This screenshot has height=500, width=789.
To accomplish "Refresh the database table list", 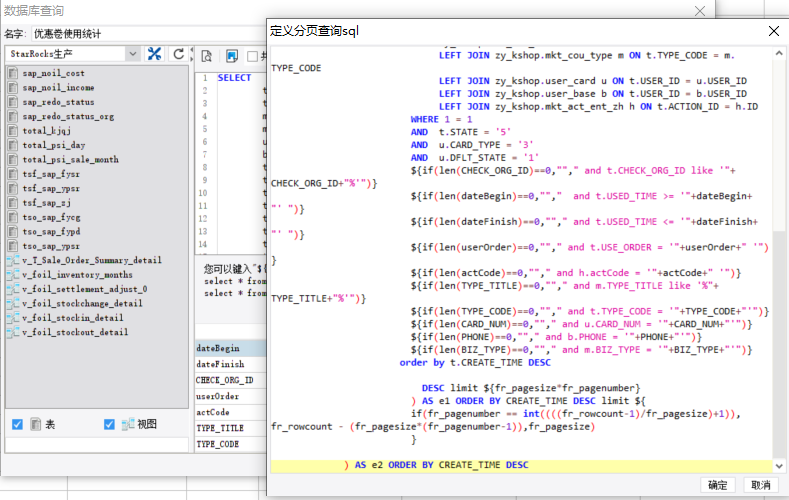I will click(178, 54).
